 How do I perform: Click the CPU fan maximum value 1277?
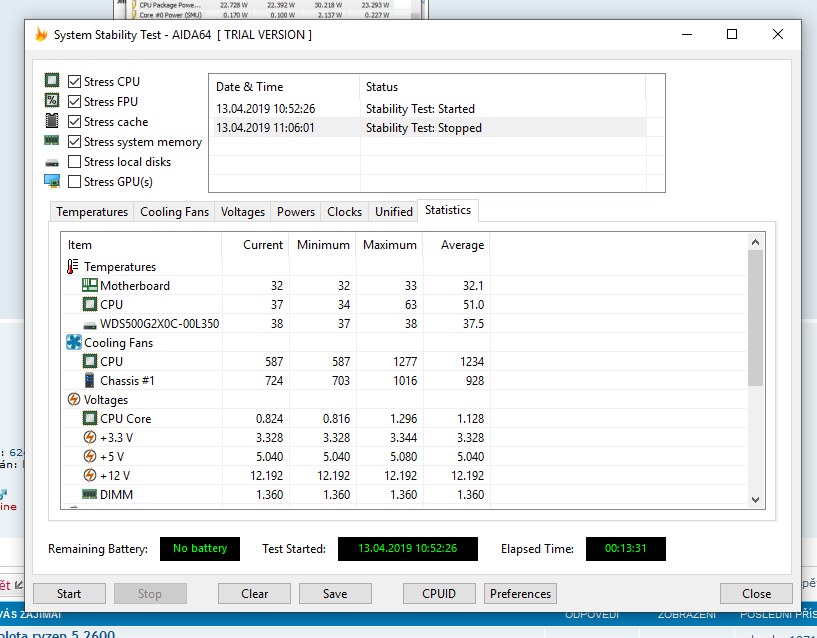(x=405, y=361)
